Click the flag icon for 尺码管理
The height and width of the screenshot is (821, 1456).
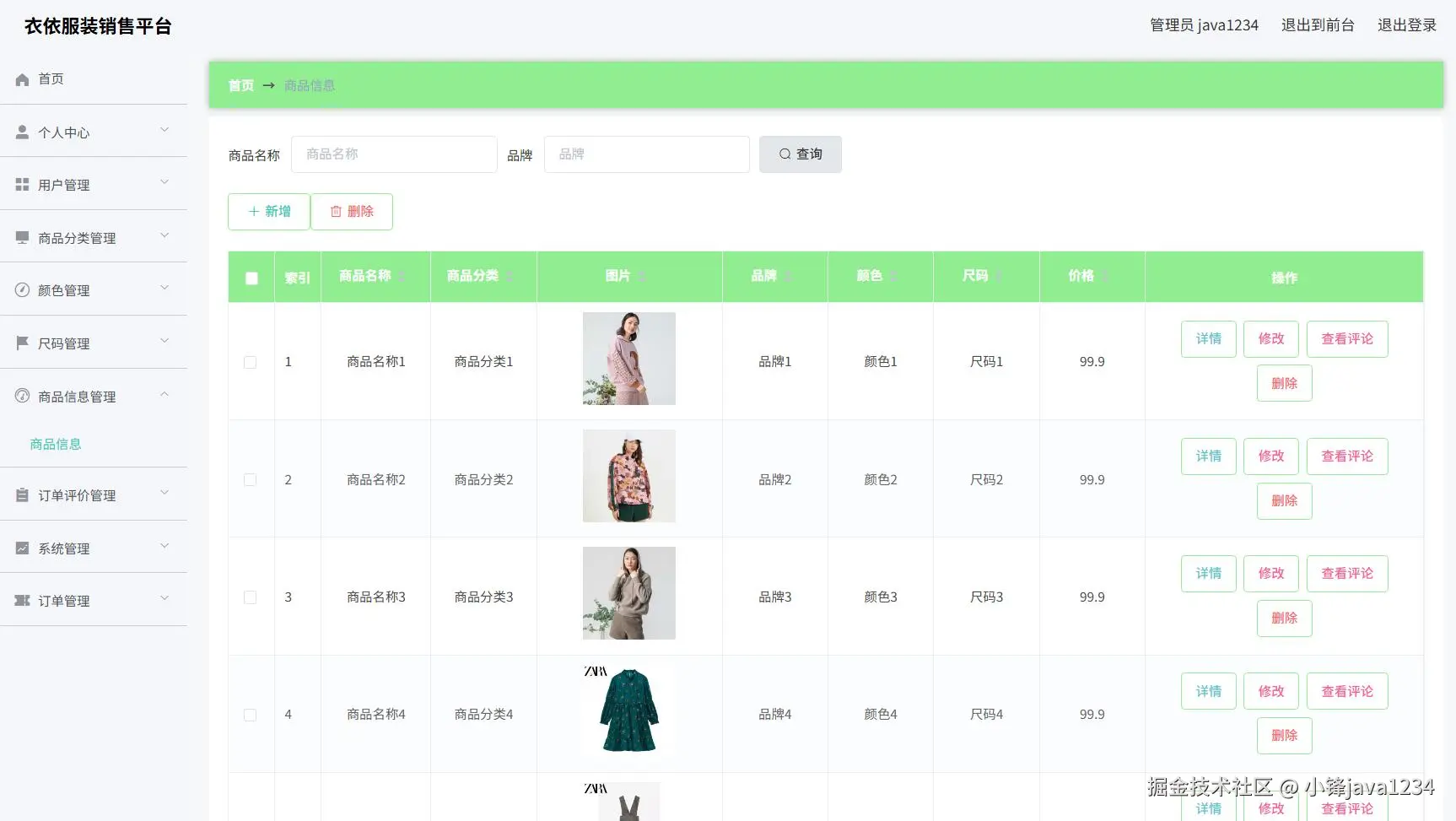[x=22, y=343]
